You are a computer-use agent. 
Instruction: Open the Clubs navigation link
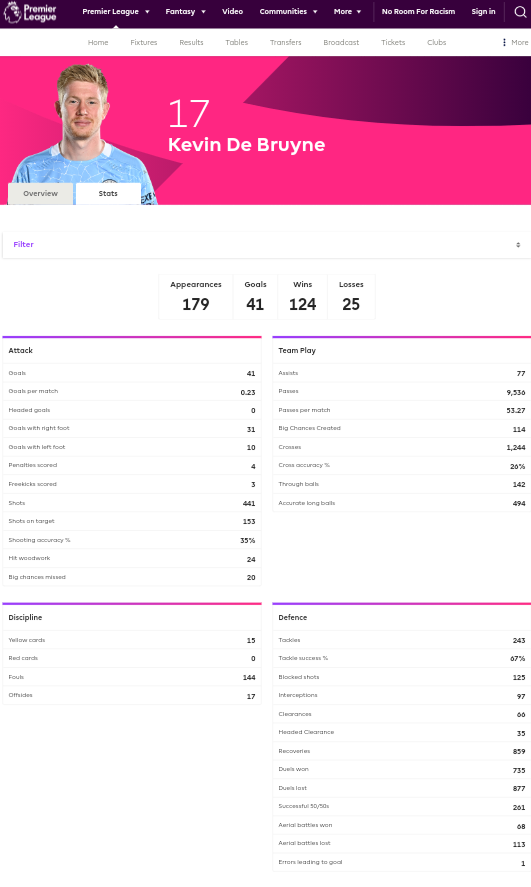coord(437,42)
